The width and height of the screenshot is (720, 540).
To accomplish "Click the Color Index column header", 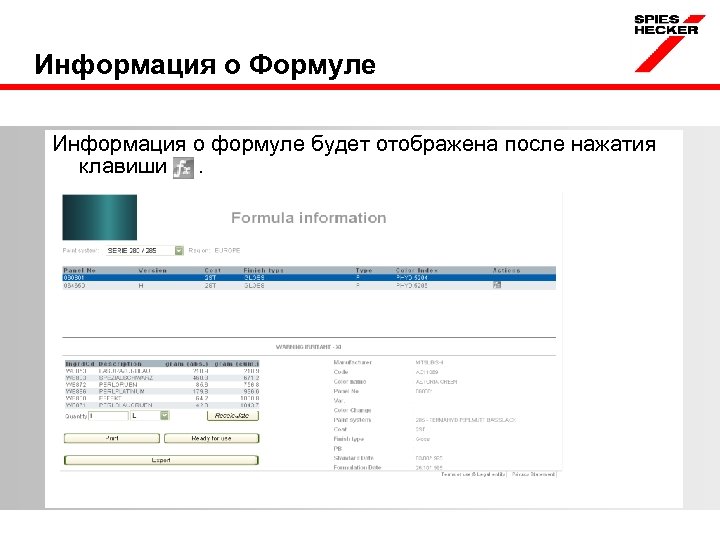I will tap(417, 270).
